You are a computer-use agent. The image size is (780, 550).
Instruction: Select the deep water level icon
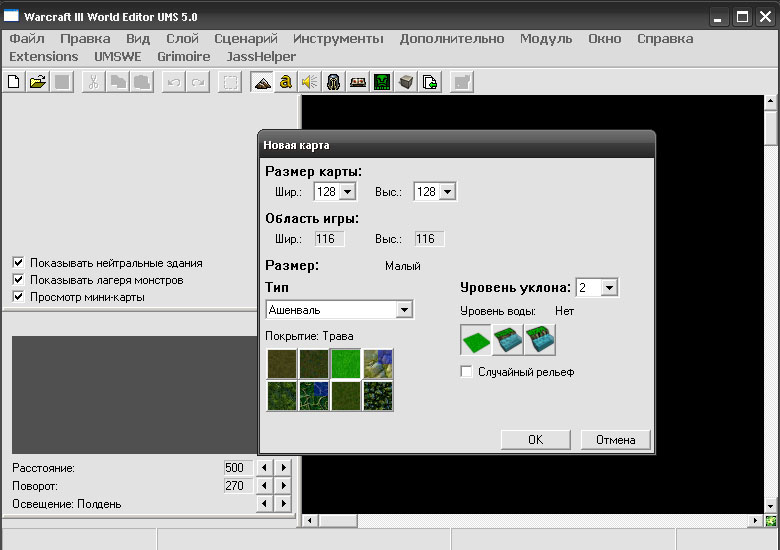pos(540,340)
